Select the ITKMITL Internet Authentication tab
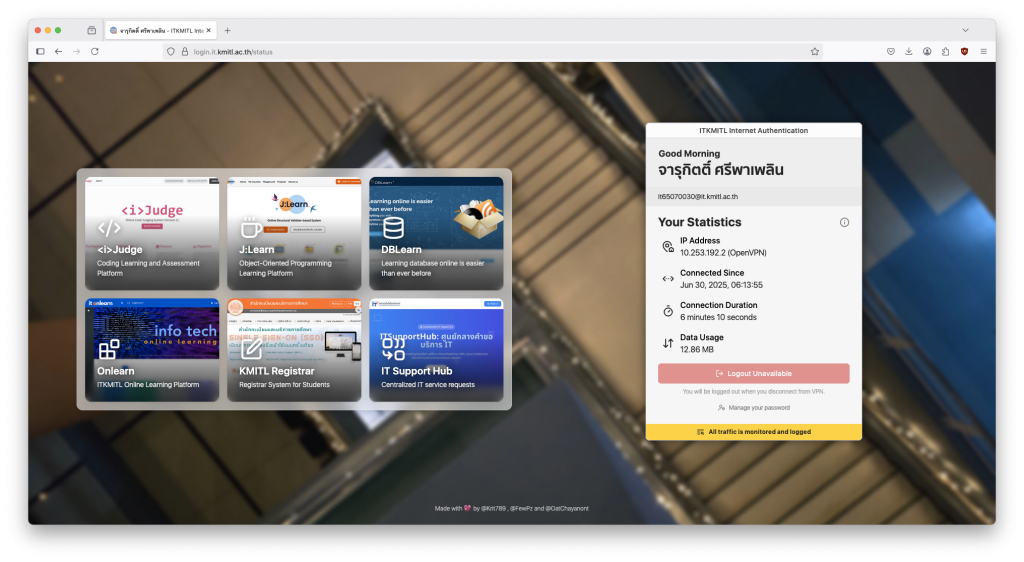Image resolution: width=1024 pixels, height=562 pixels. pos(161,30)
